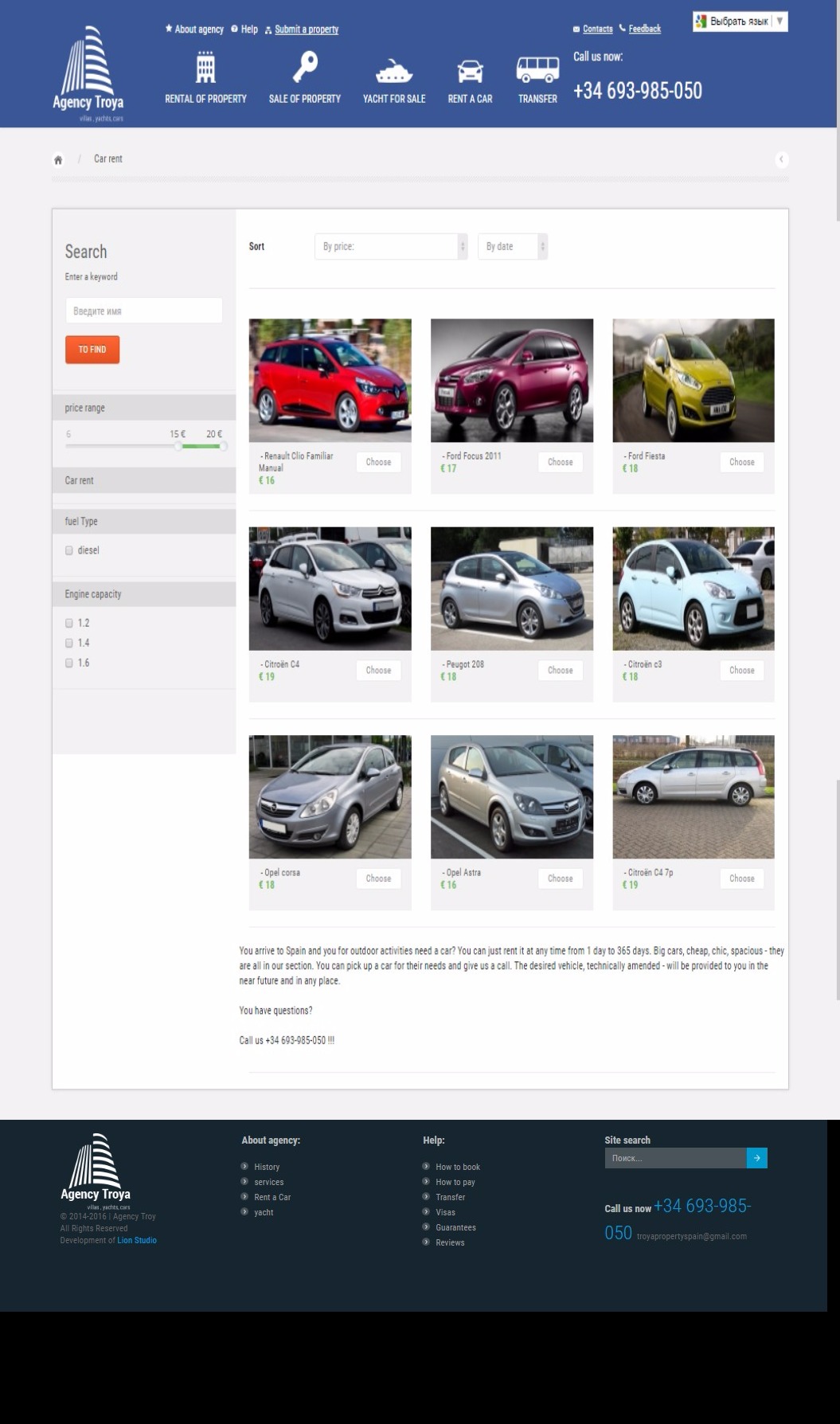This screenshot has height=1424, width=840.
Task: Open Submit a property link
Action: [302, 29]
